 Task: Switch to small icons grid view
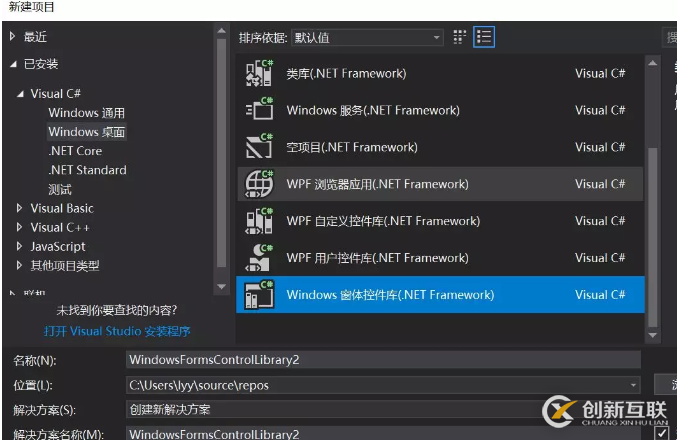tap(459, 37)
